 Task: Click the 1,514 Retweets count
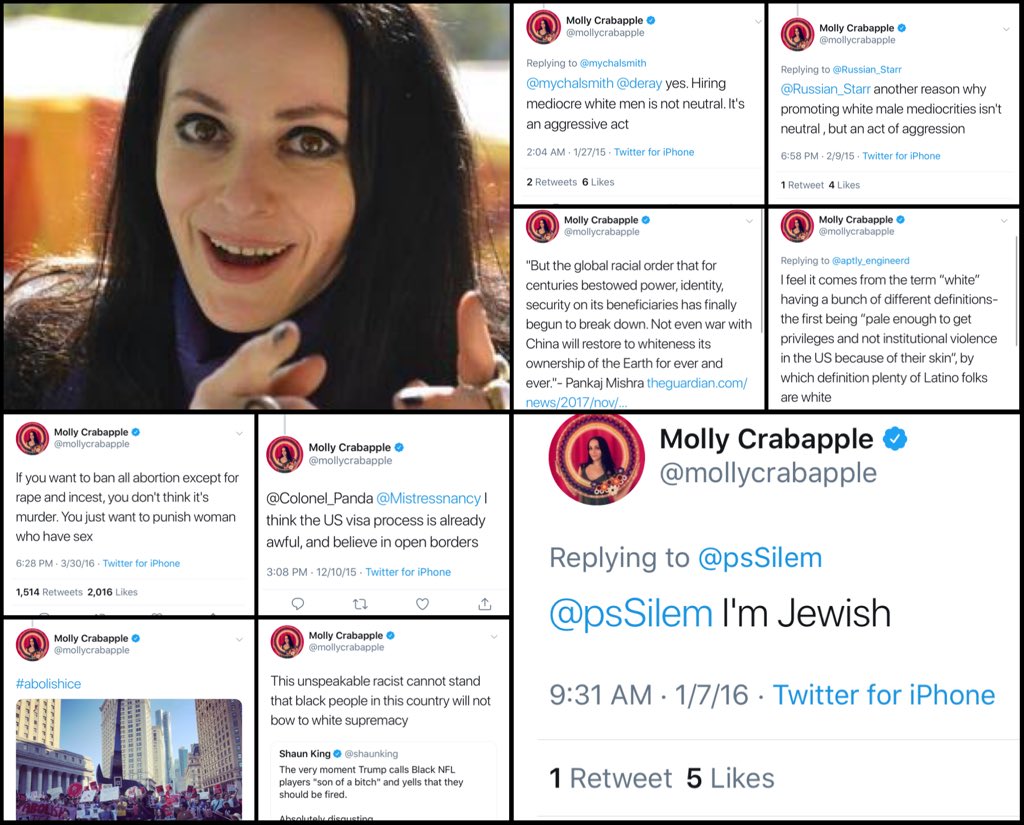pos(49,592)
